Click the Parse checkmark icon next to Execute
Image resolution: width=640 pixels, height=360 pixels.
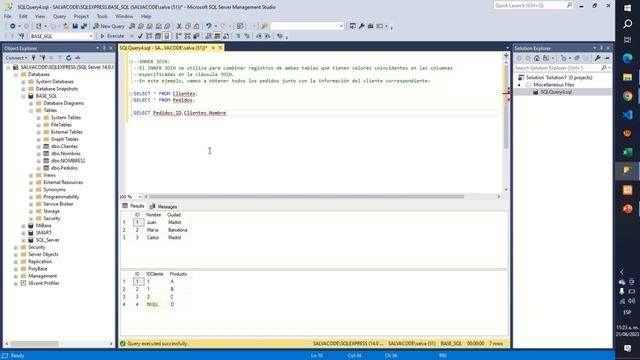pyautogui.click(x=140, y=36)
